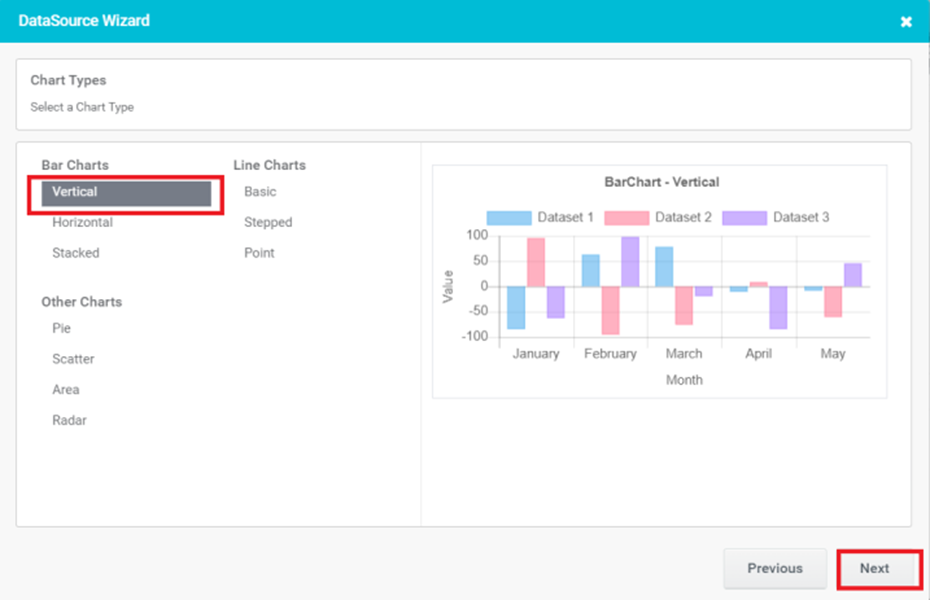Screen dimensions: 930x600
Task: Click the Select a Chart Type subtitle
Action: click(x=82, y=107)
